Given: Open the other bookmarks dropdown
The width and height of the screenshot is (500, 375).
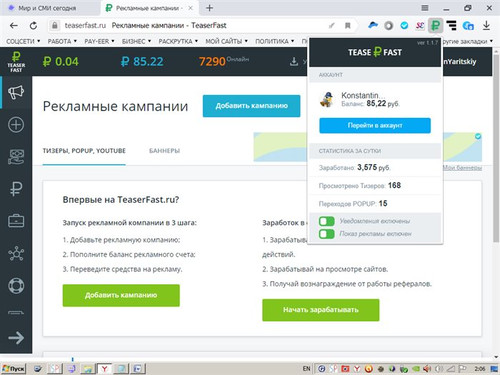Looking at the screenshot, I should pos(467,41).
